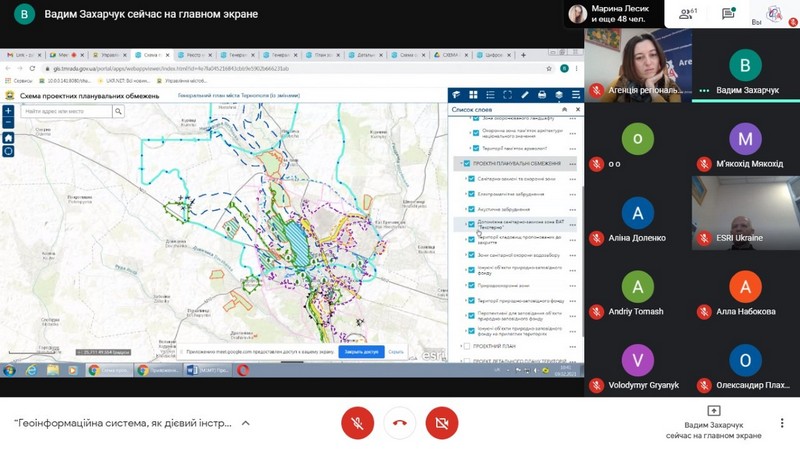800x449 pixels.
Task: Click the Закрыть доступ button
Action: pos(361,352)
